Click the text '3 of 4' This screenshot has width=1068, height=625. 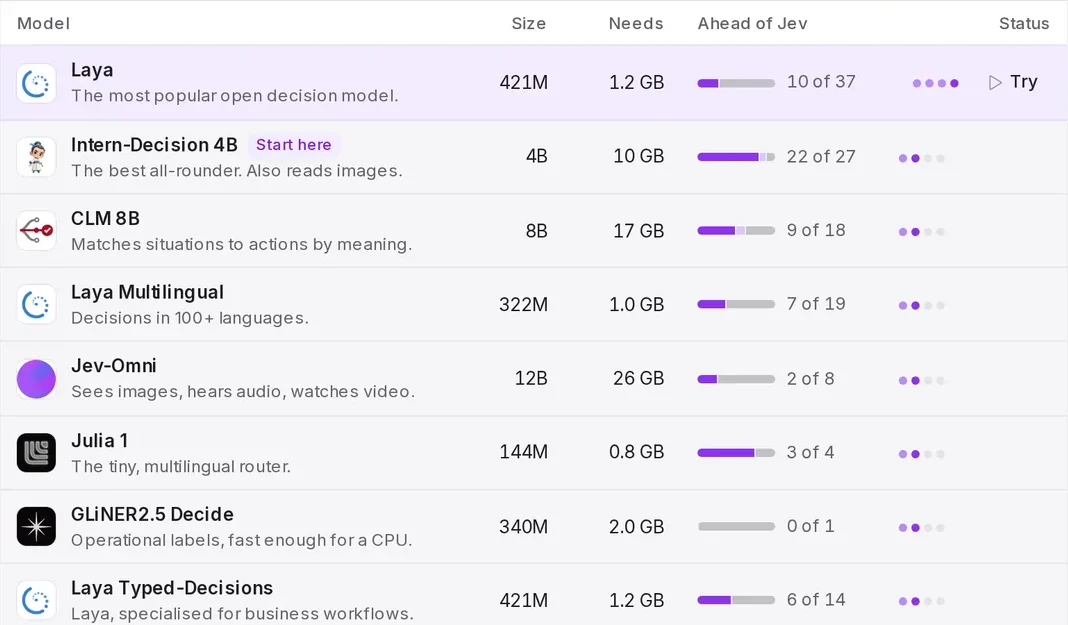tap(811, 452)
